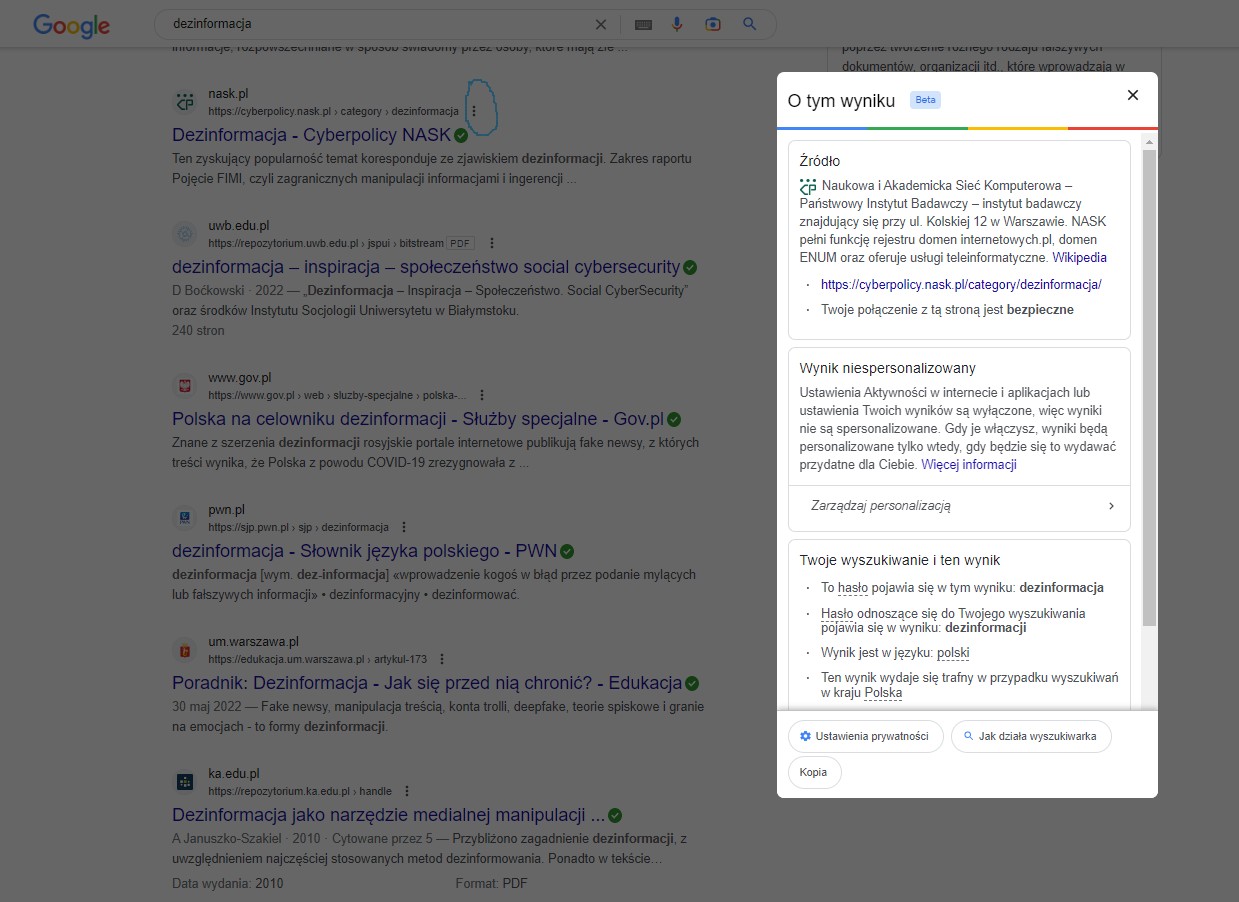This screenshot has width=1239, height=902.
Task: Click green checkmark beside Gov.pl result title
Action: [x=674, y=419]
